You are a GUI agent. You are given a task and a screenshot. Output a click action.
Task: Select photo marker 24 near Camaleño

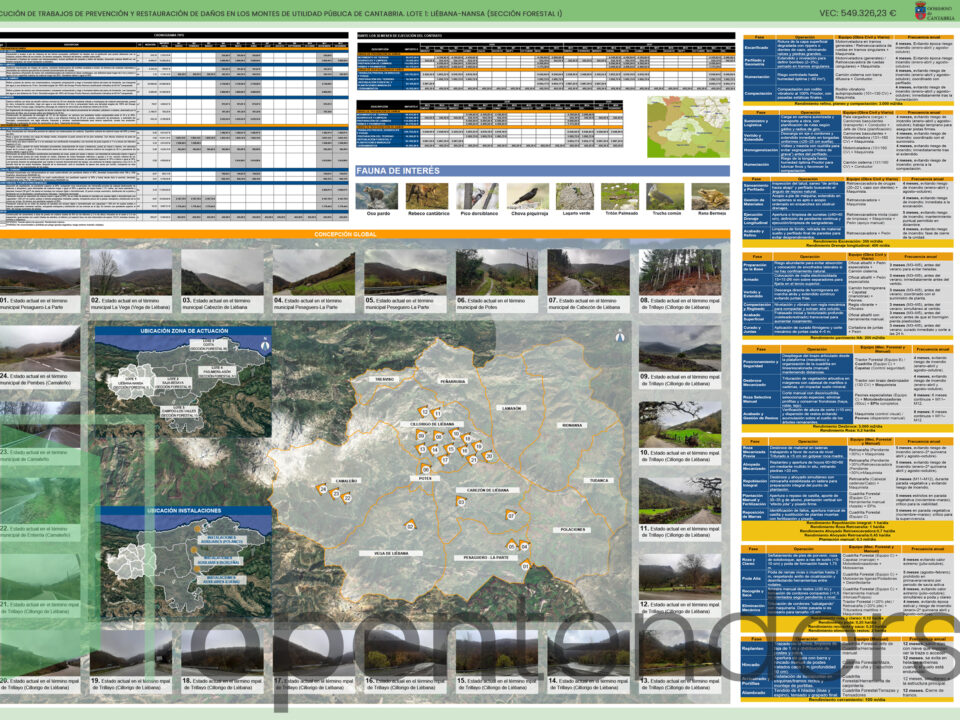[323, 488]
